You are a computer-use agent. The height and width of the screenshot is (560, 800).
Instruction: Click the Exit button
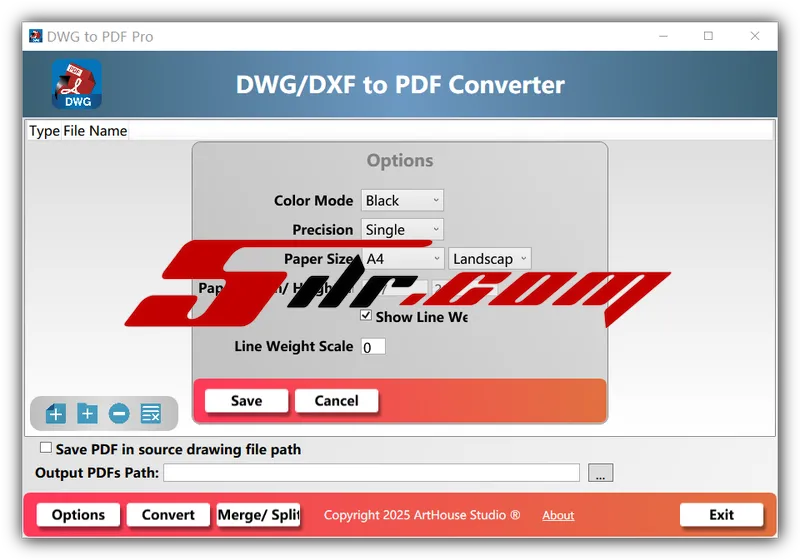coord(721,515)
